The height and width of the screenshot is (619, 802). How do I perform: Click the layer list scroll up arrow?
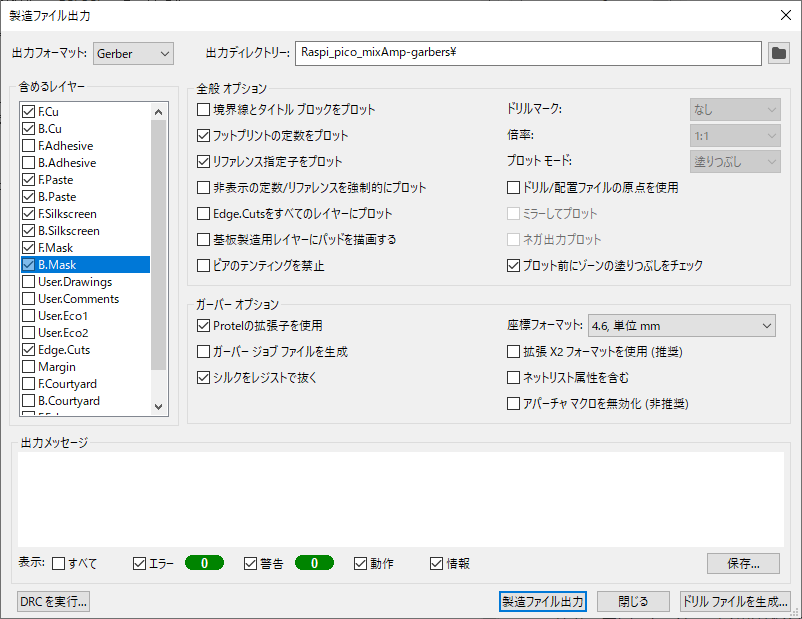[x=159, y=112]
